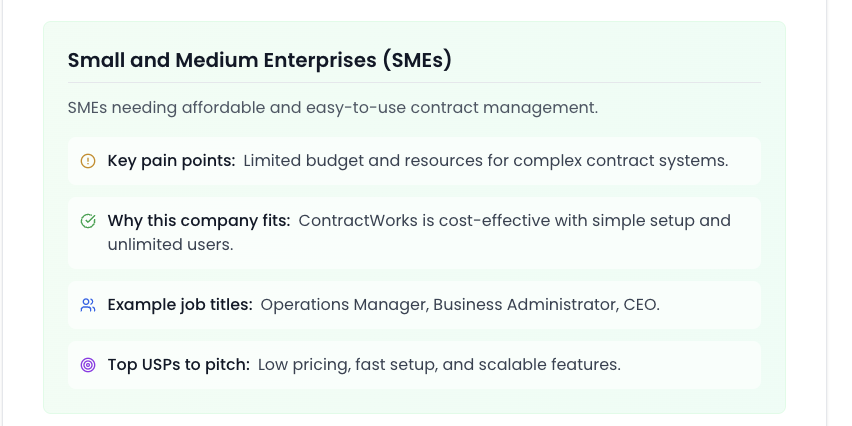Viewport: 852px width, 426px height.
Task: Click the unlimited users text line
Action: coord(170,245)
